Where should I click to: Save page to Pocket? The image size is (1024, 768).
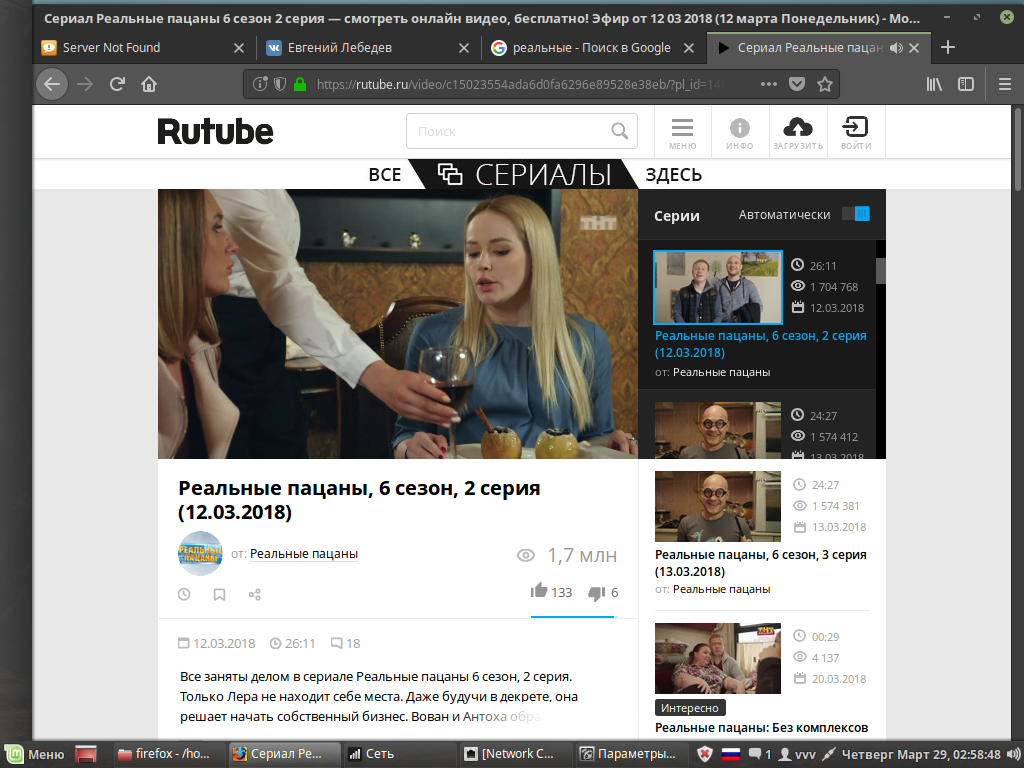coord(797,84)
